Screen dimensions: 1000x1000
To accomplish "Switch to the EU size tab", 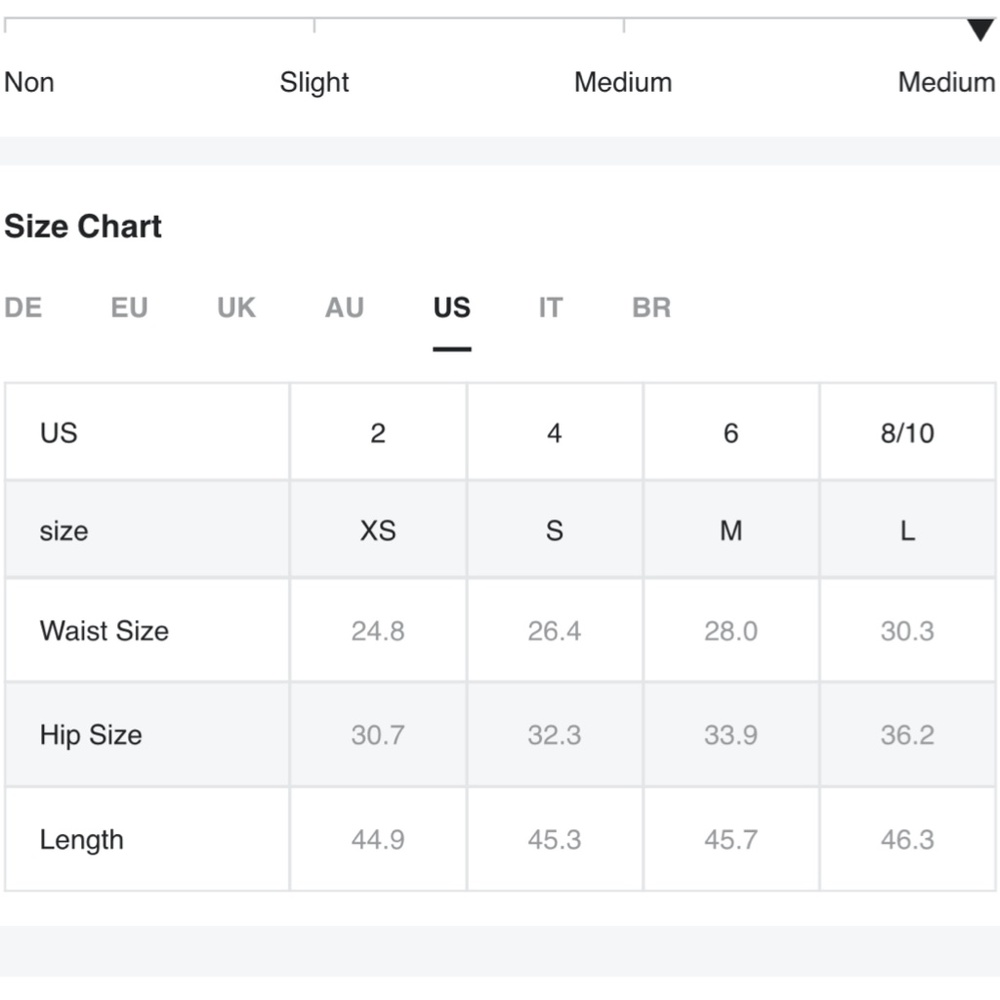I will coord(129,308).
